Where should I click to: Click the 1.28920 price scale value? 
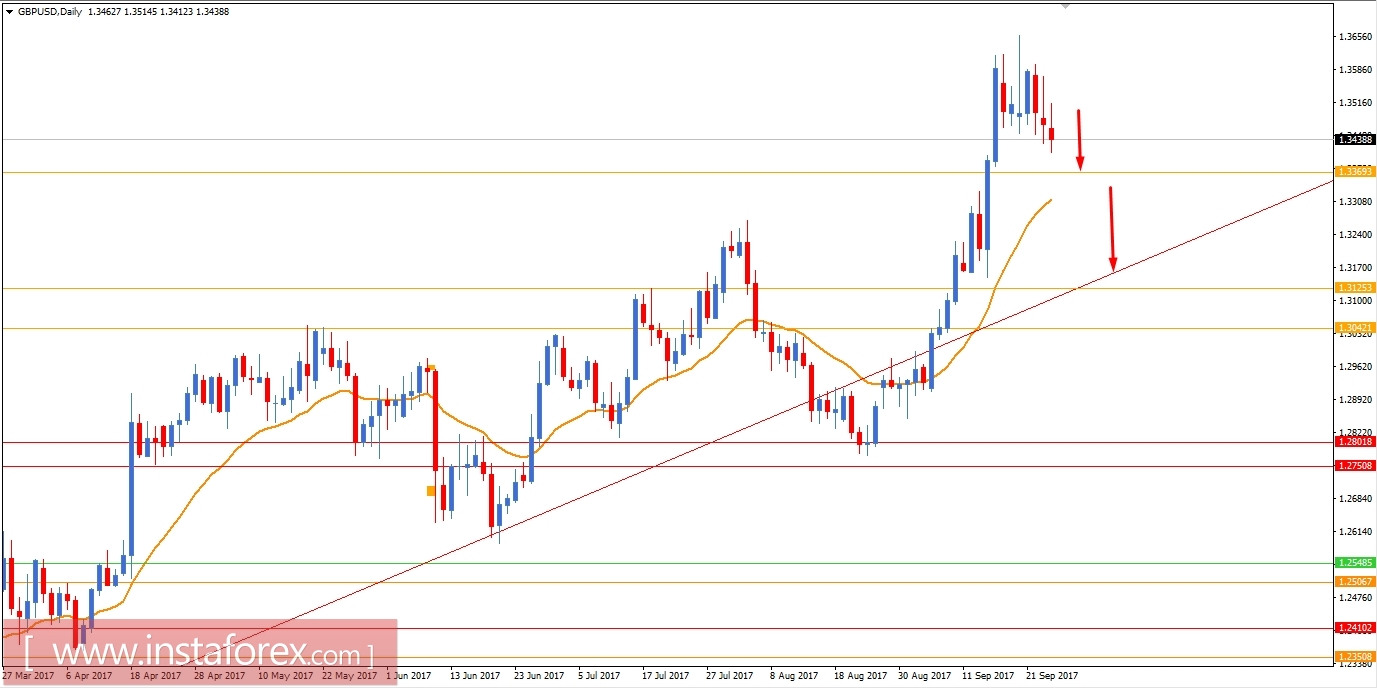1355,400
